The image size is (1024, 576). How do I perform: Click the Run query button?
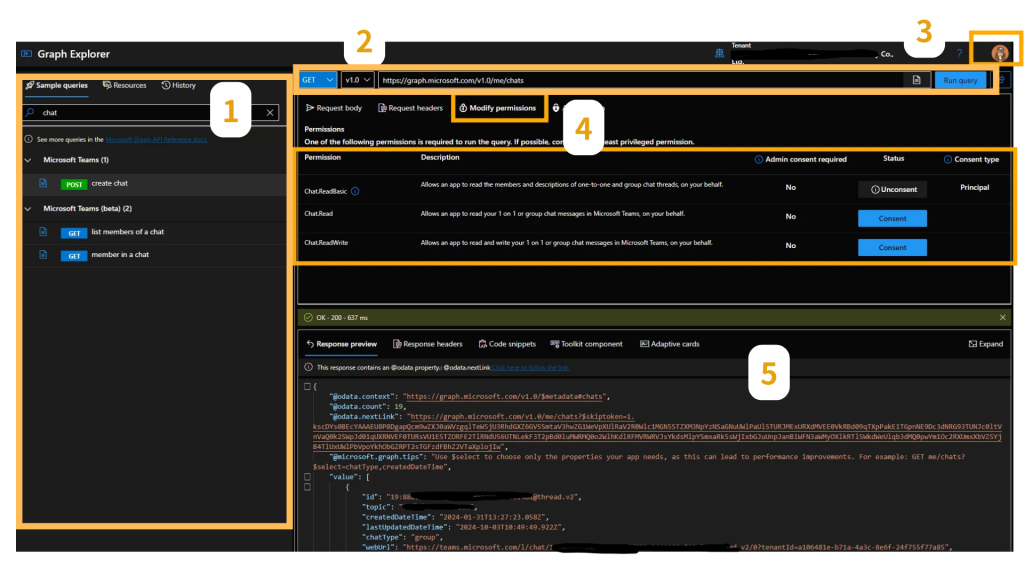(x=960, y=80)
